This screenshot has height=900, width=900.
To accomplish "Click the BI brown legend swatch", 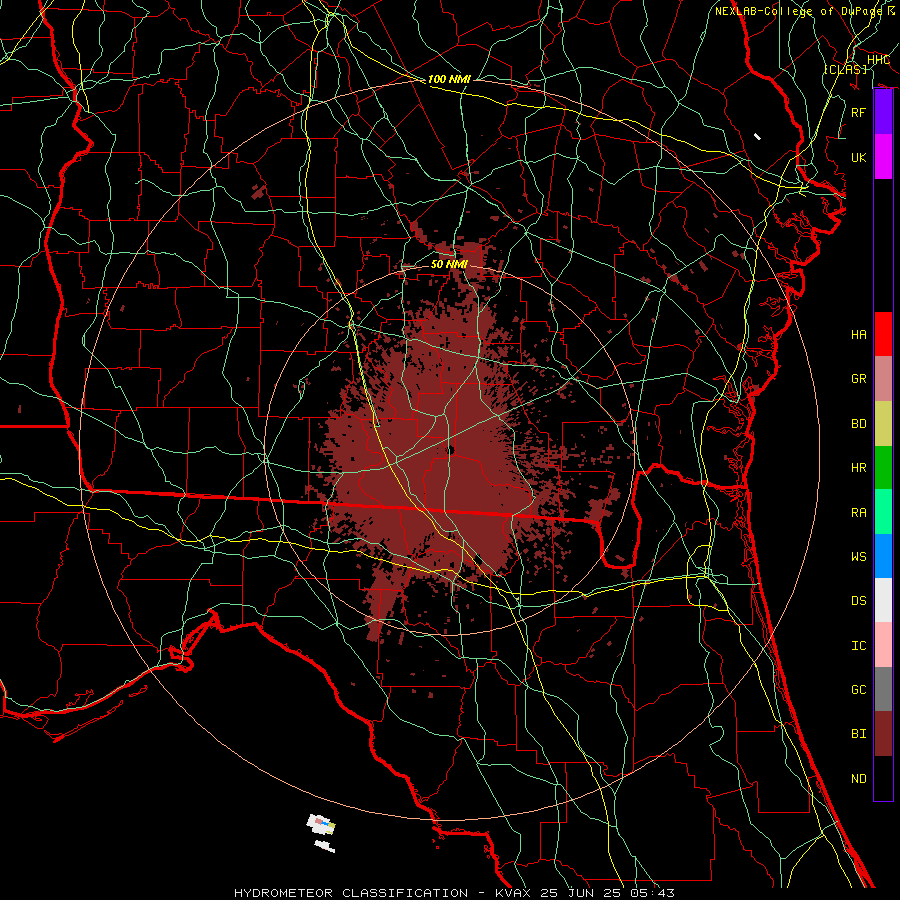I will [x=883, y=734].
